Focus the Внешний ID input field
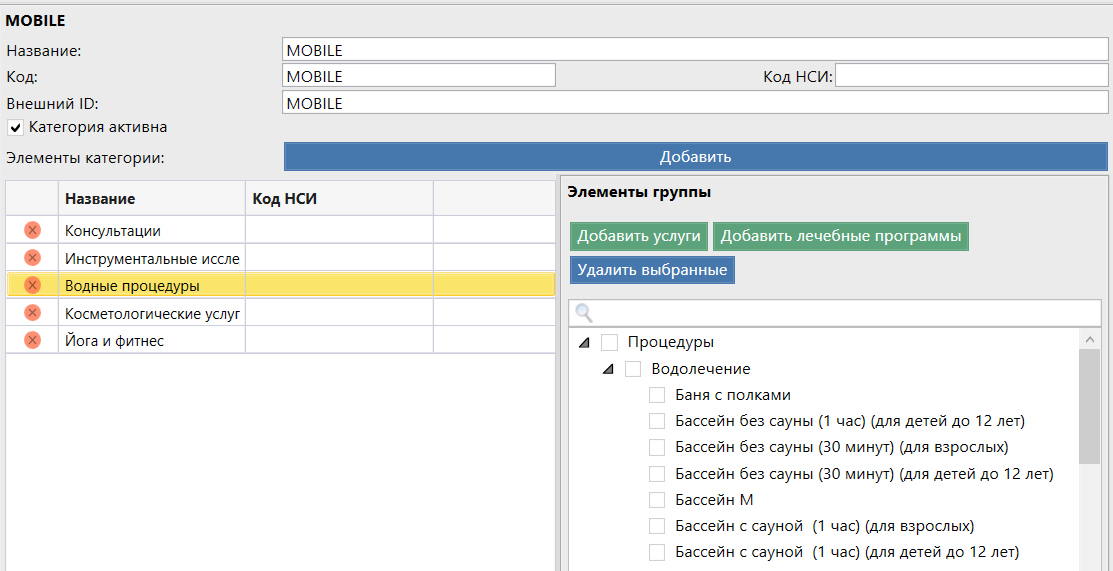This screenshot has height=571, width=1113. [695, 103]
